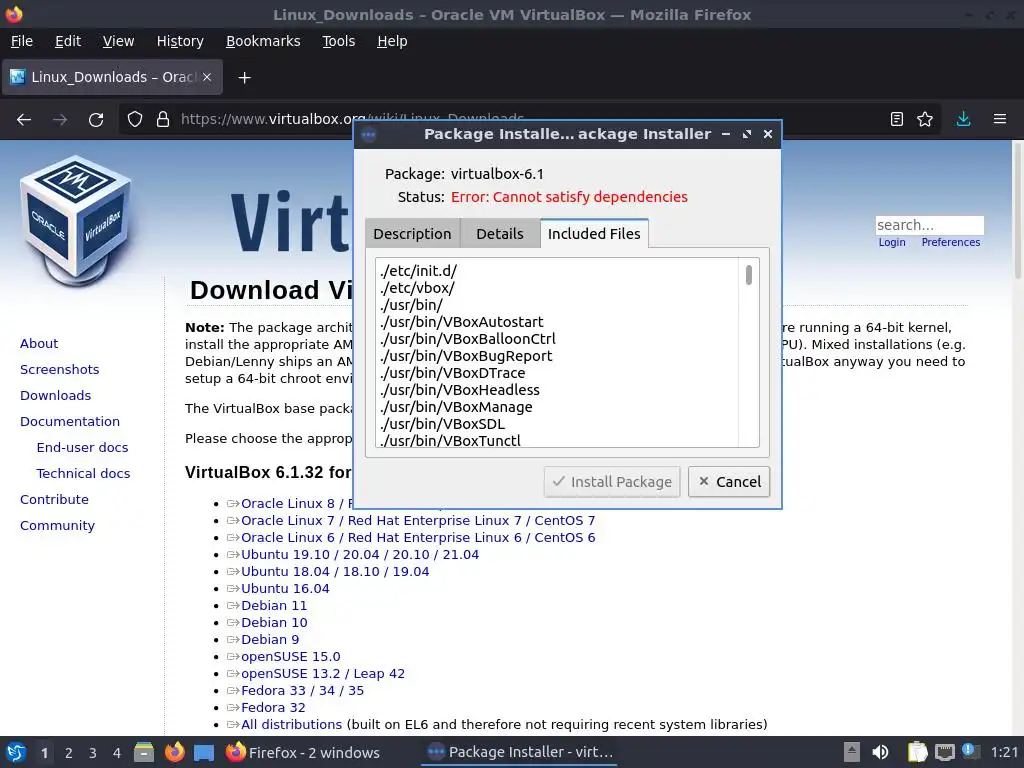Switch to workspace 3 in the pager
Screen dimensions: 1024x768
(93, 753)
